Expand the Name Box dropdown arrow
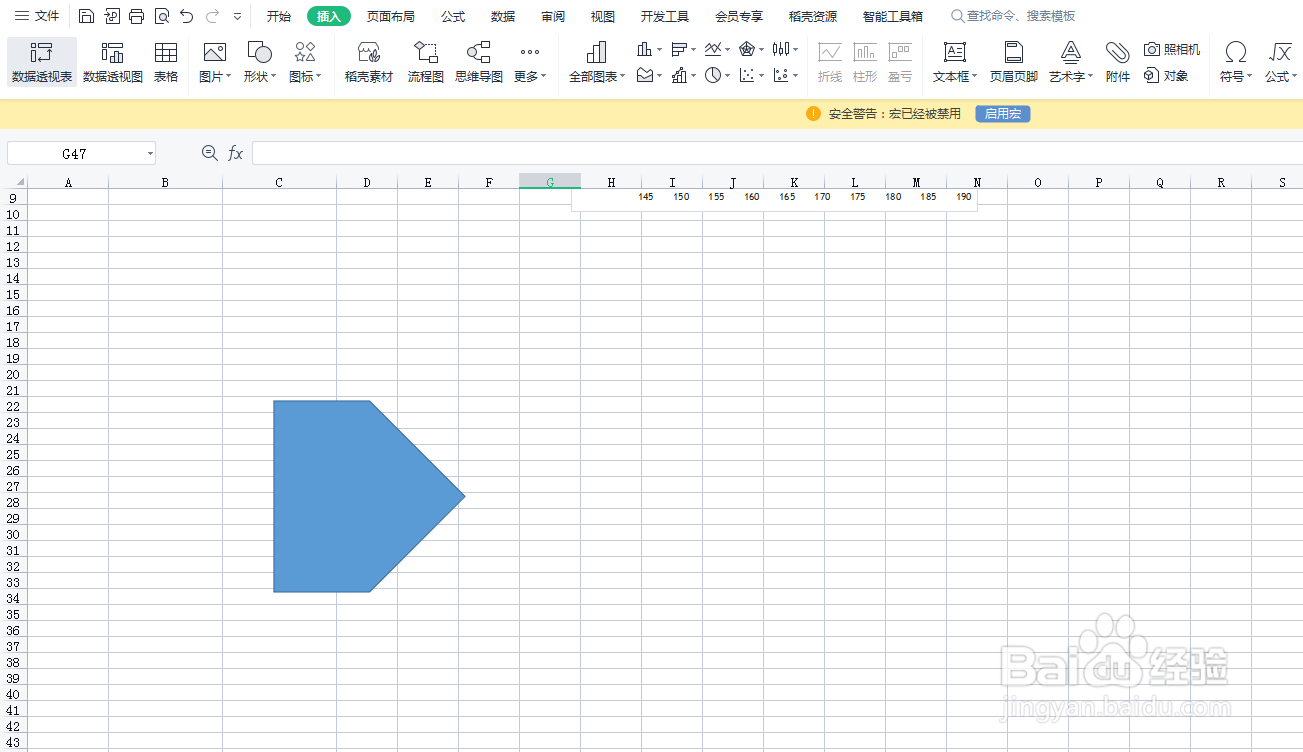 point(150,154)
